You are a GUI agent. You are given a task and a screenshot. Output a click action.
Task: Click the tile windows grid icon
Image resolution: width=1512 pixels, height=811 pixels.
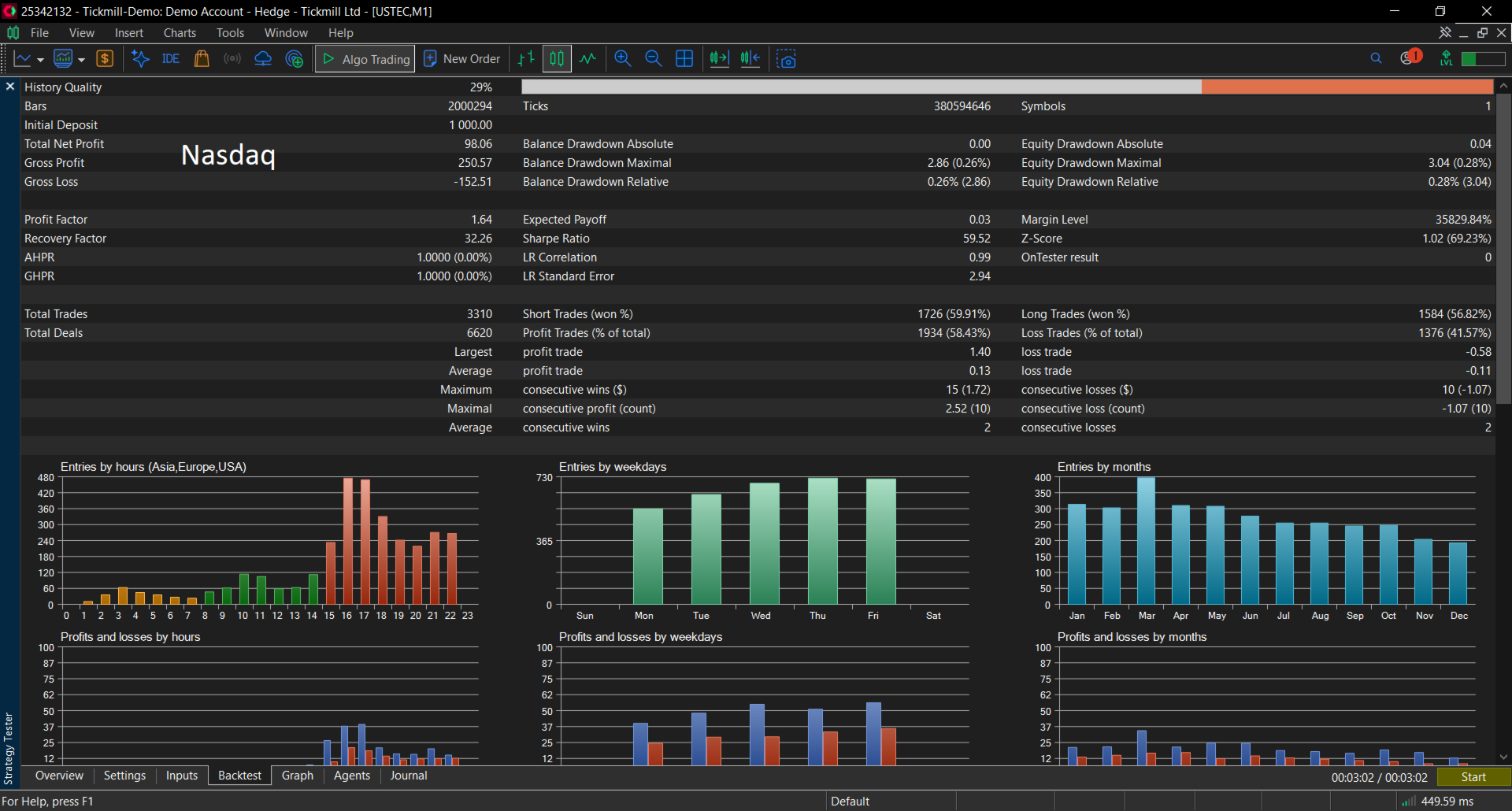point(684,59)
